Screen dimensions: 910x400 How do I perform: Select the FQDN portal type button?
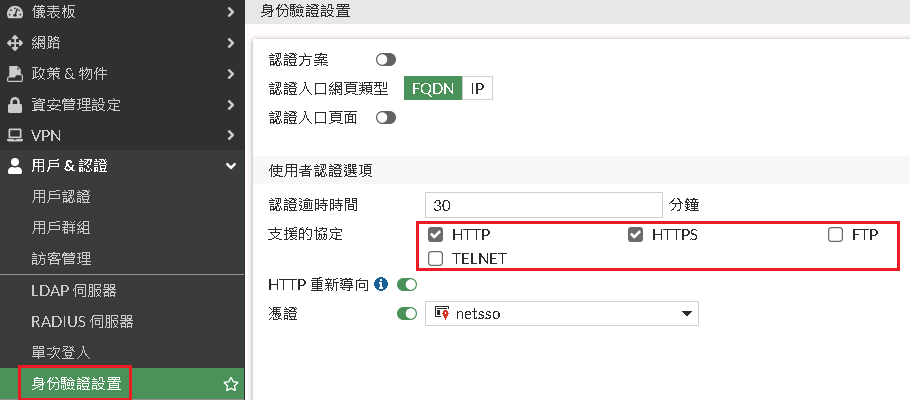433,88
